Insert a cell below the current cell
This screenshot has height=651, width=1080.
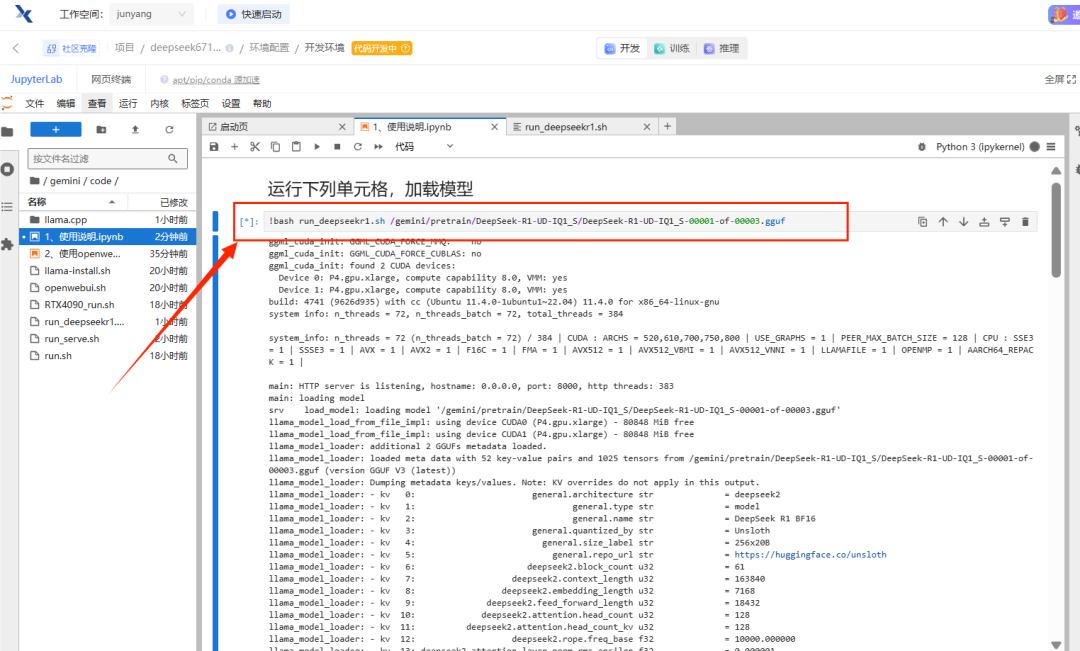point(1005,222)
